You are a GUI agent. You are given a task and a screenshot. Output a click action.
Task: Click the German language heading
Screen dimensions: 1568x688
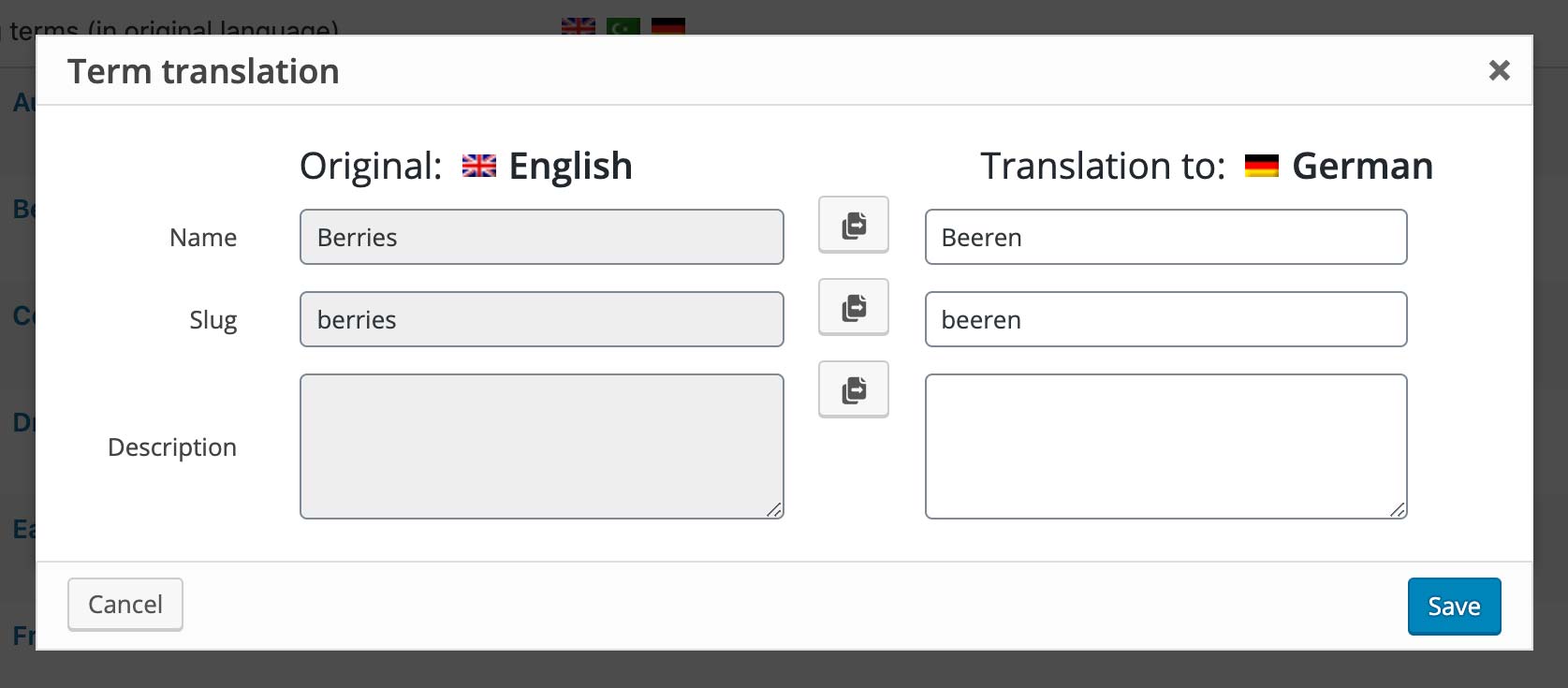(1362, 167)
